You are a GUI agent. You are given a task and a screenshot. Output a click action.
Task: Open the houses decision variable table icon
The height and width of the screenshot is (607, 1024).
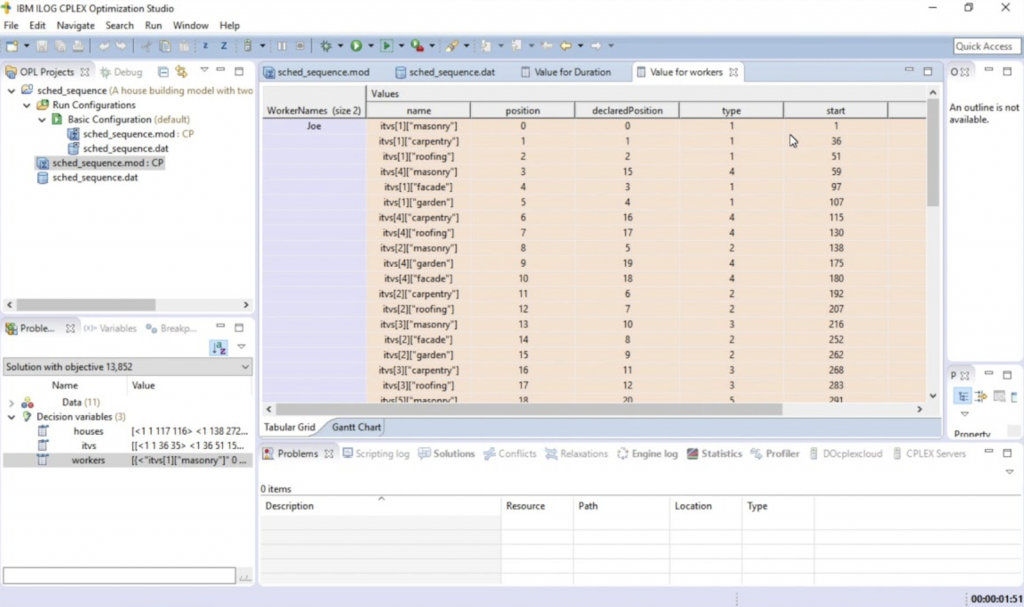click(x=43, y=431)
